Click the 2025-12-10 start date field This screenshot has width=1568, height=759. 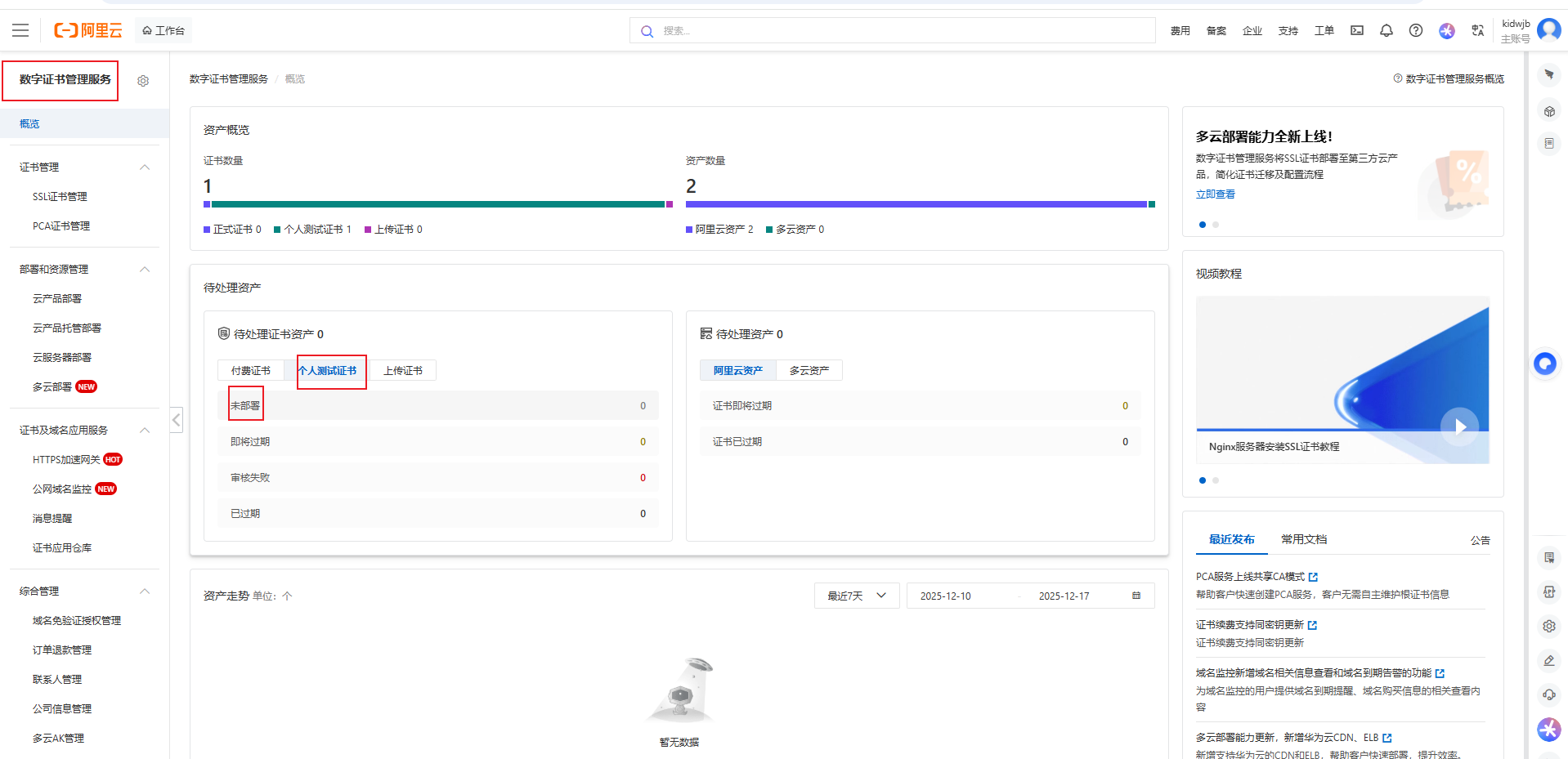946,596
